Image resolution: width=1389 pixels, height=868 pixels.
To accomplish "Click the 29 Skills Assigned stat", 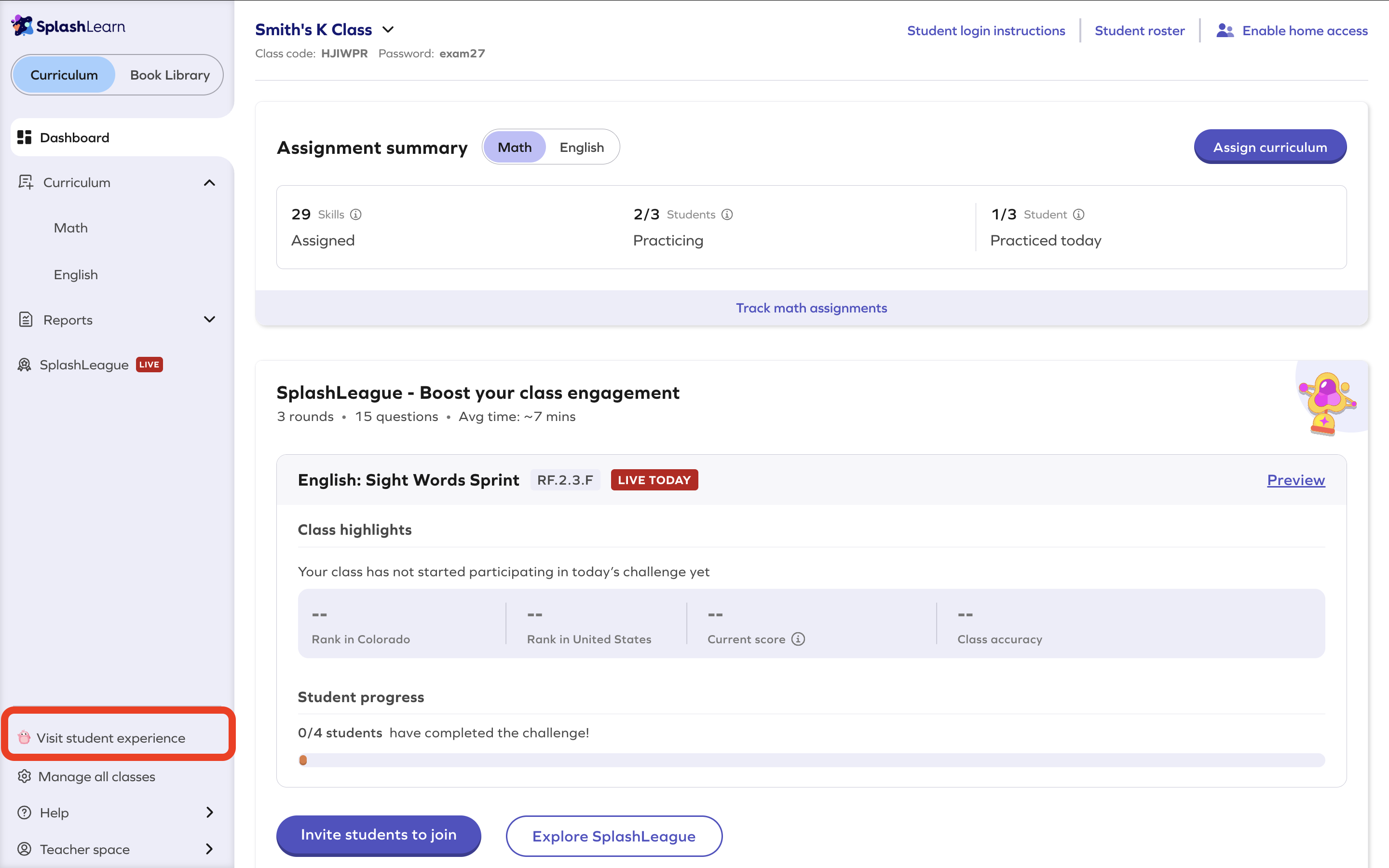I will coord(327,227).
